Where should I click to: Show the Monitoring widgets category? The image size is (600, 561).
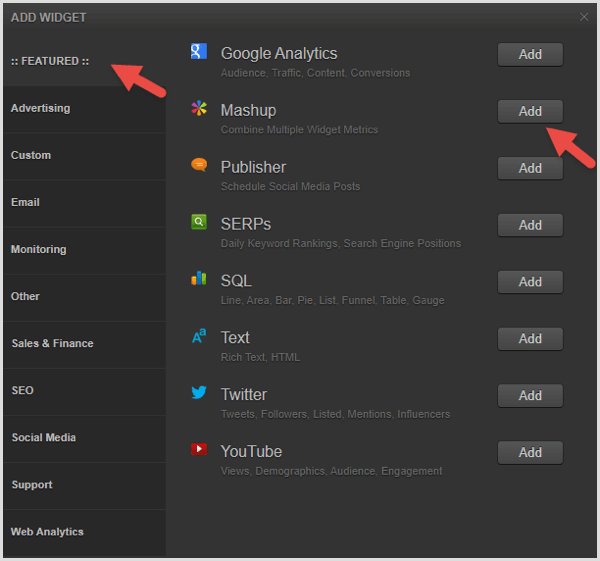tap(85, 250)
